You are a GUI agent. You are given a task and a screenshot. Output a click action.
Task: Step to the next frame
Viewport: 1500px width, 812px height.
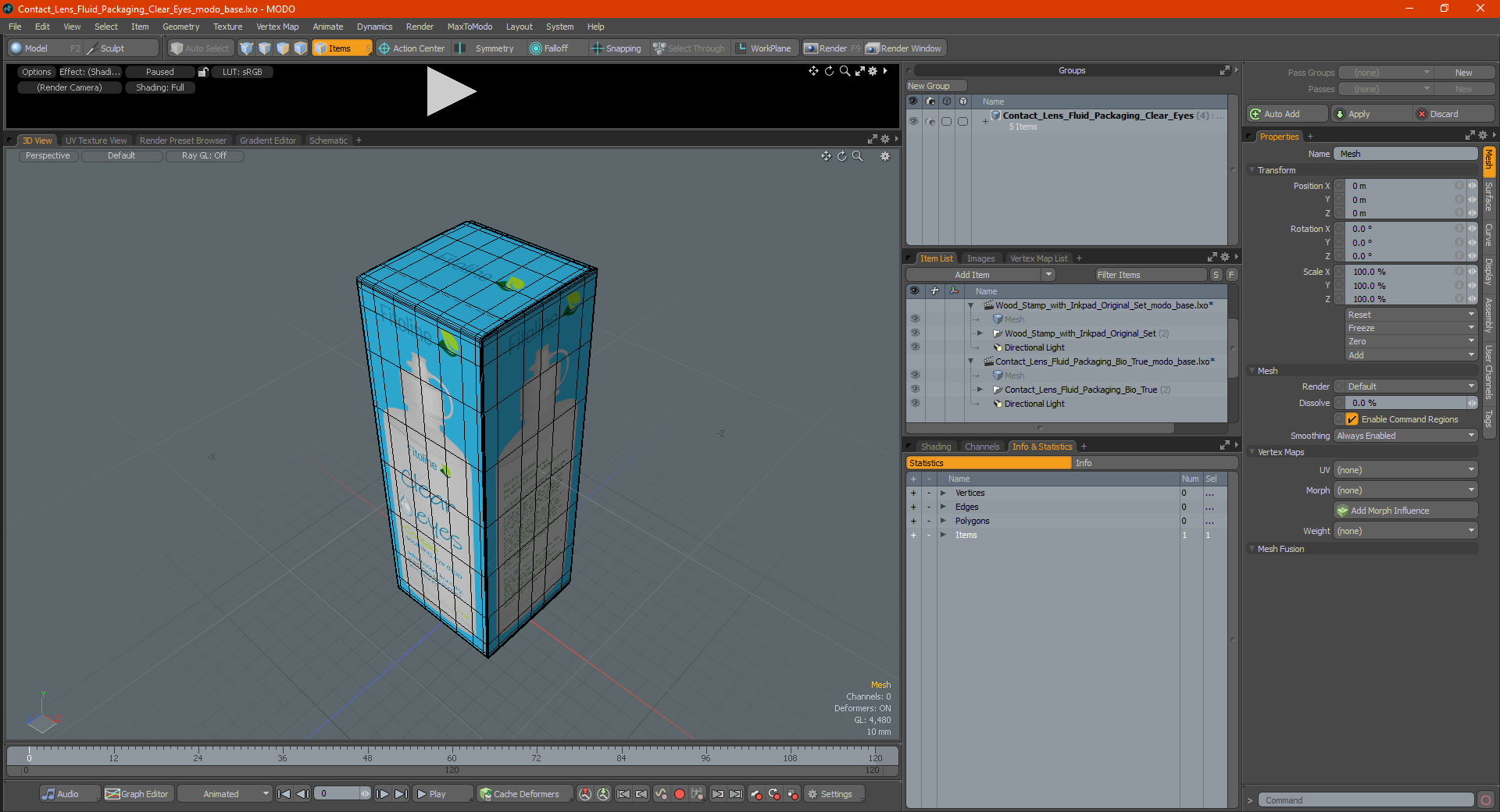(x=383, y=794)
